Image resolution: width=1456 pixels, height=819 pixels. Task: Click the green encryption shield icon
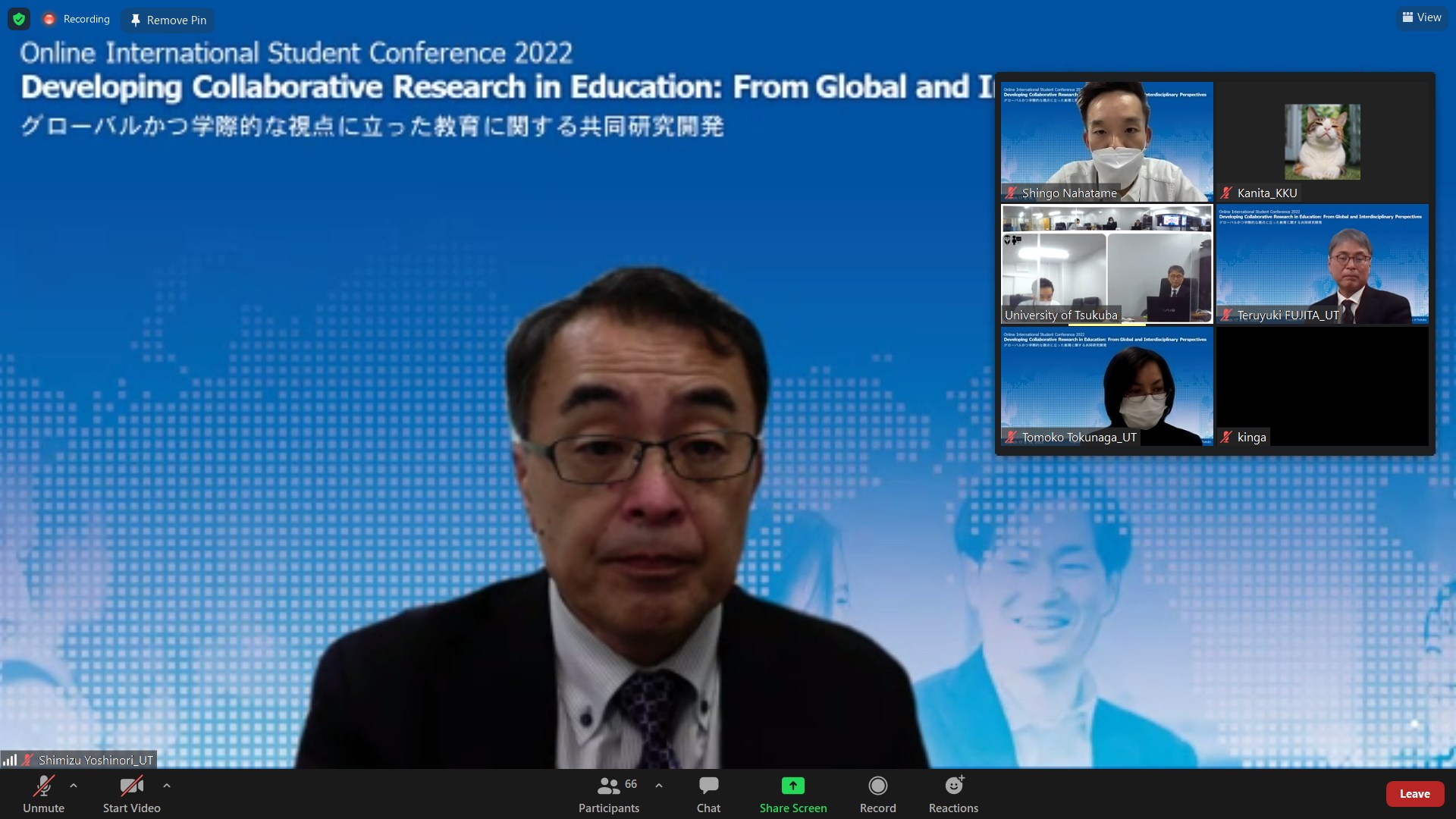pyautogui.click(x=19, y=19)
